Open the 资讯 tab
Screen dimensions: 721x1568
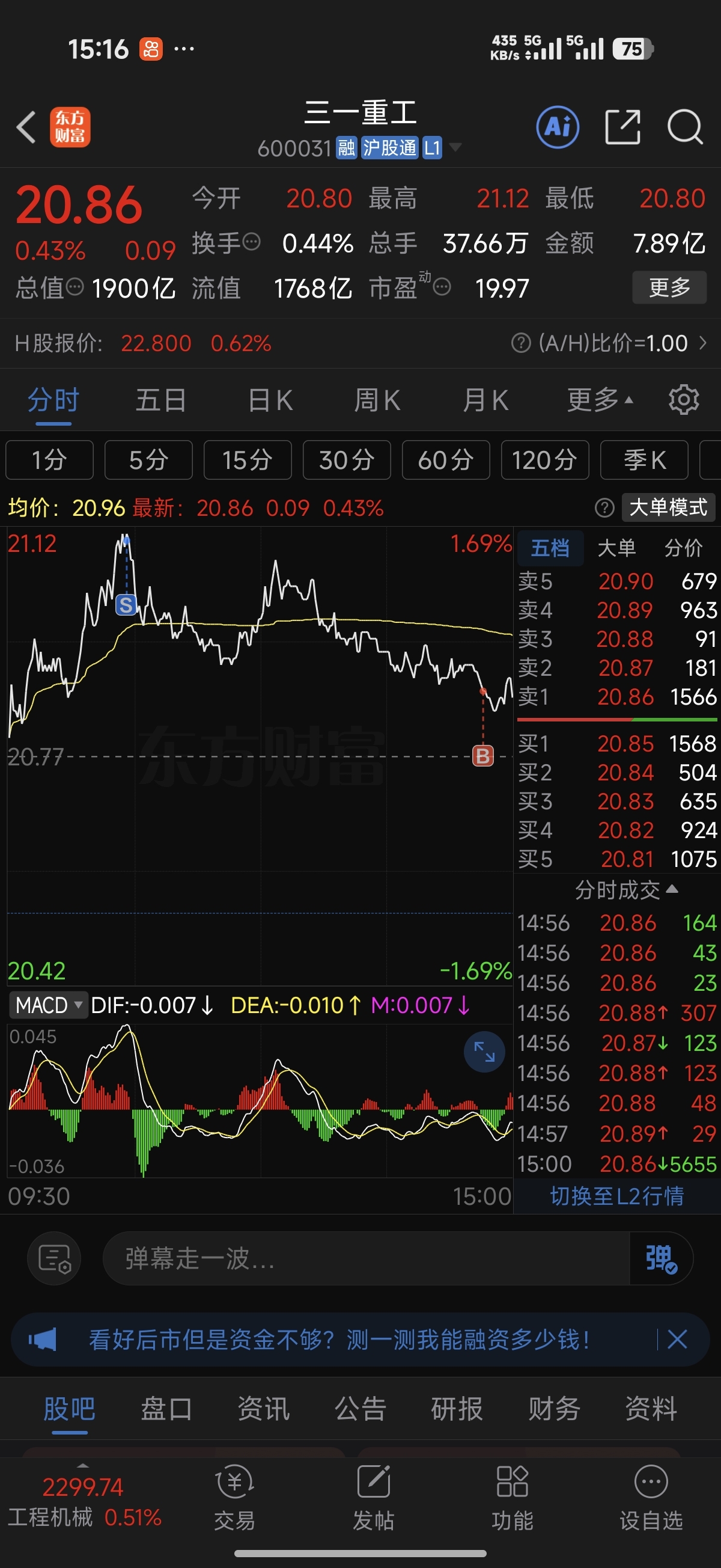click(x=263, y=1409)
